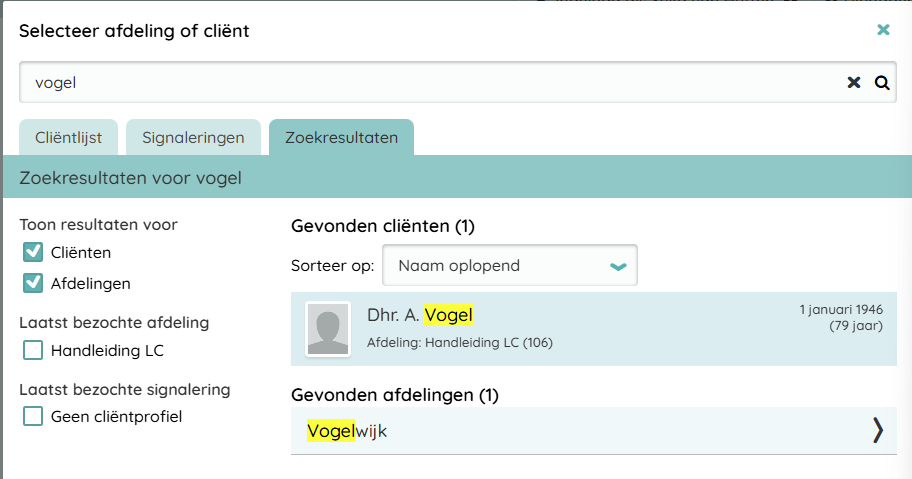Uncheck the Afdelingen checkbox

click(x=33, y=283)
